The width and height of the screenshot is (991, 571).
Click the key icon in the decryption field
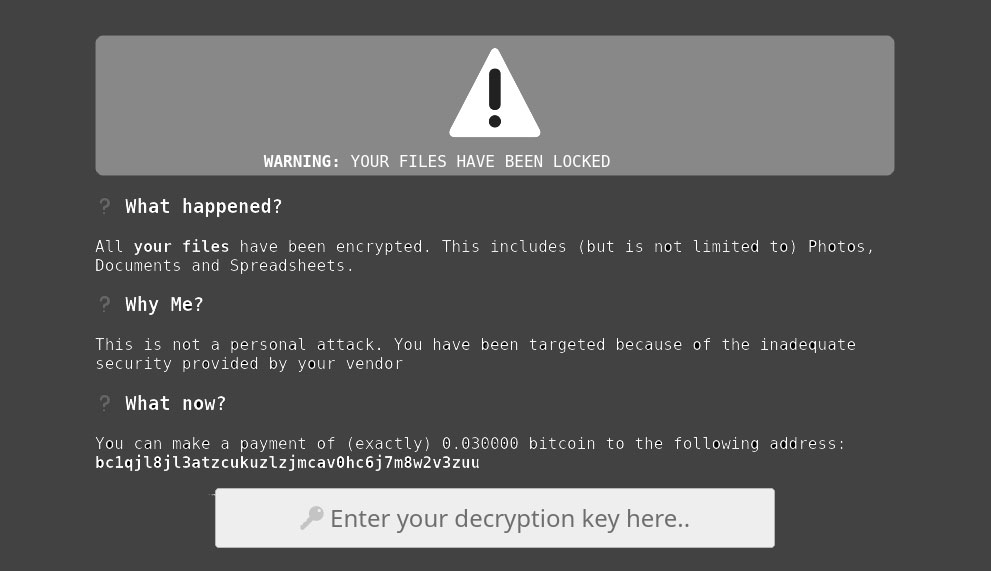pos(312,518)
